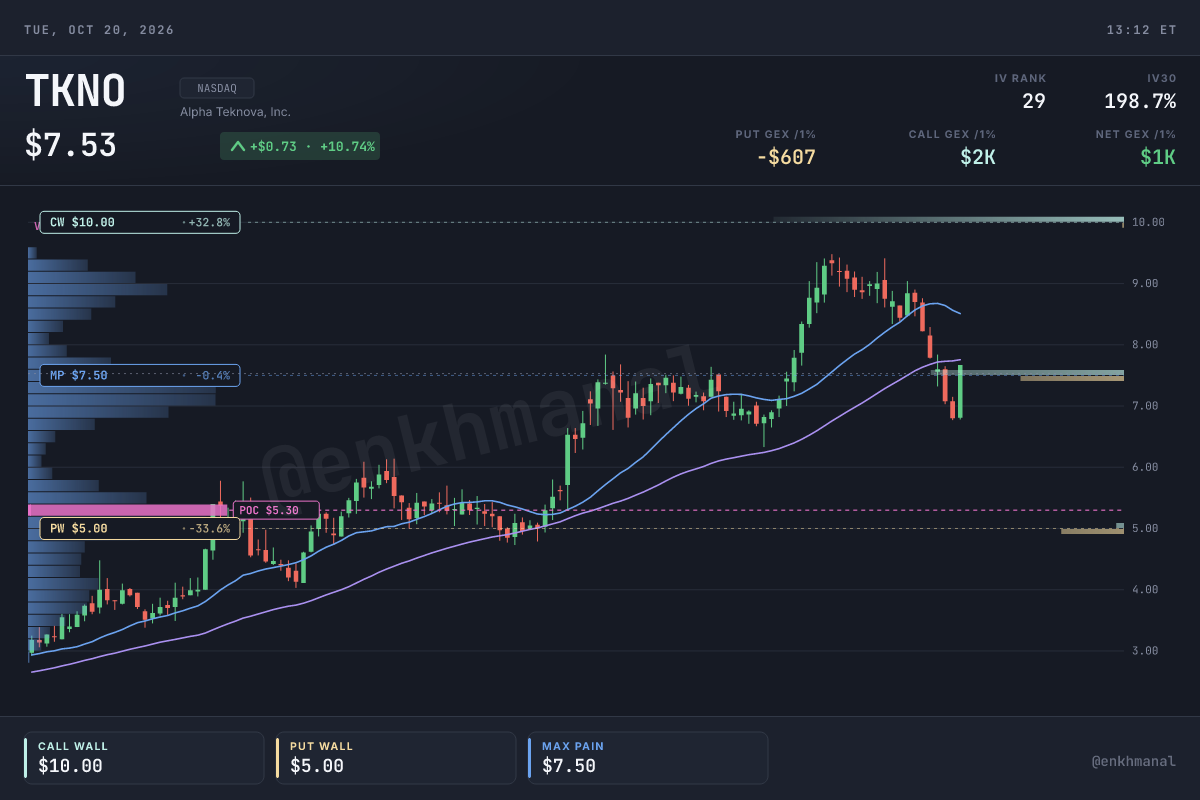Click the IV RANK value 29
This screenshot has width=1200, height=800.
point(1034,101)
